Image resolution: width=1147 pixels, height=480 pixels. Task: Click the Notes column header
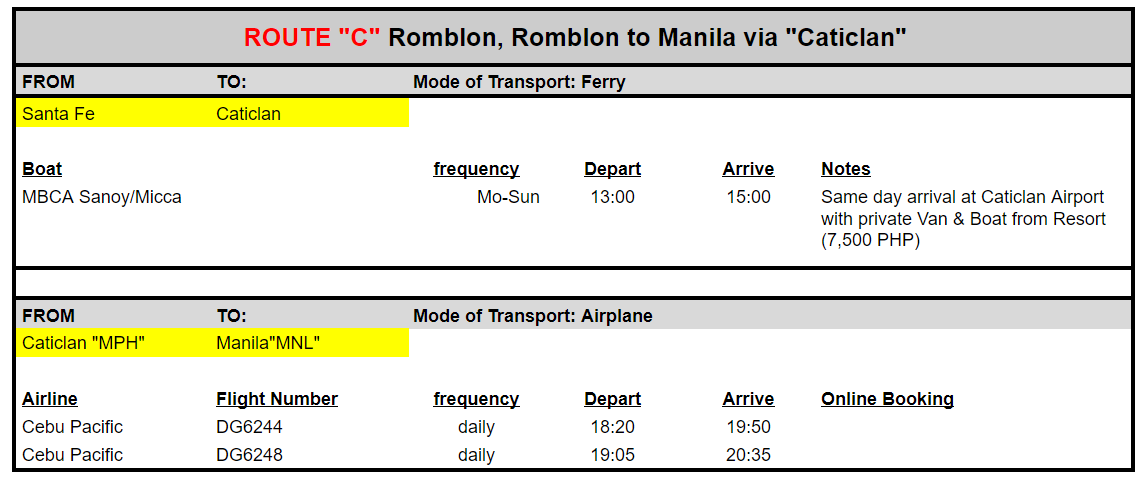[846, 169]
